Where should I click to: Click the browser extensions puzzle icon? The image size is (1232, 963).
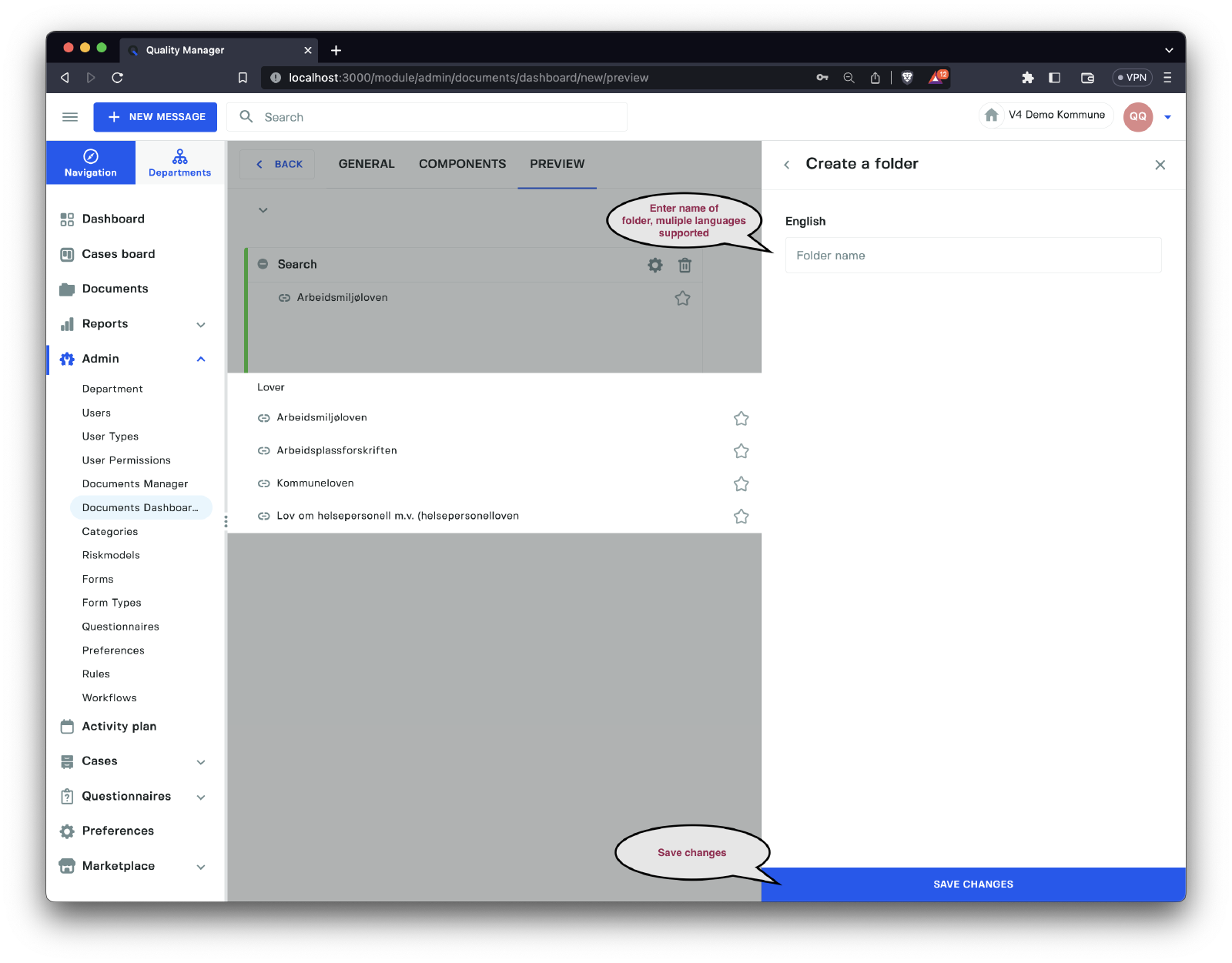(x=1027, y=77)
